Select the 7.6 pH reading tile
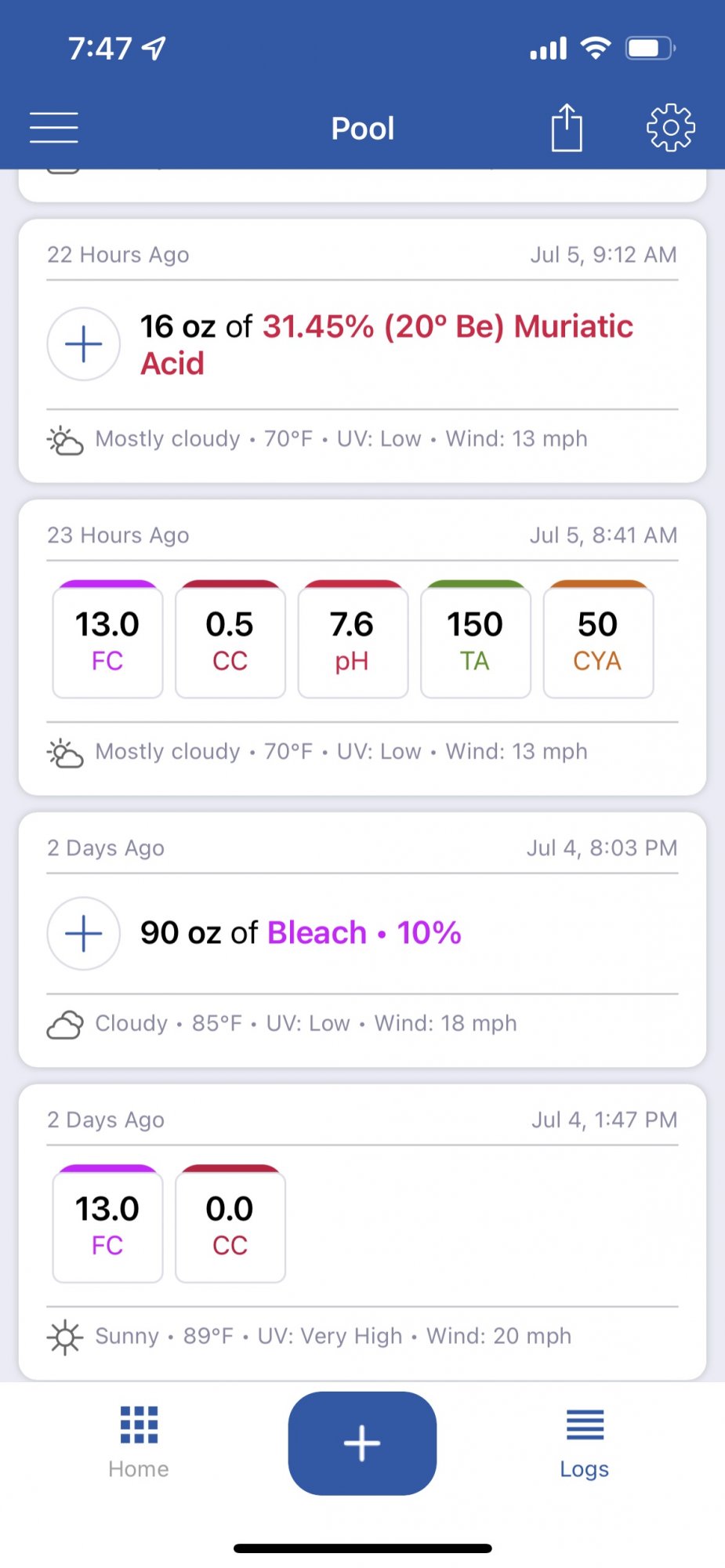Screen dimensions: 725x1568 pos(353,640)
